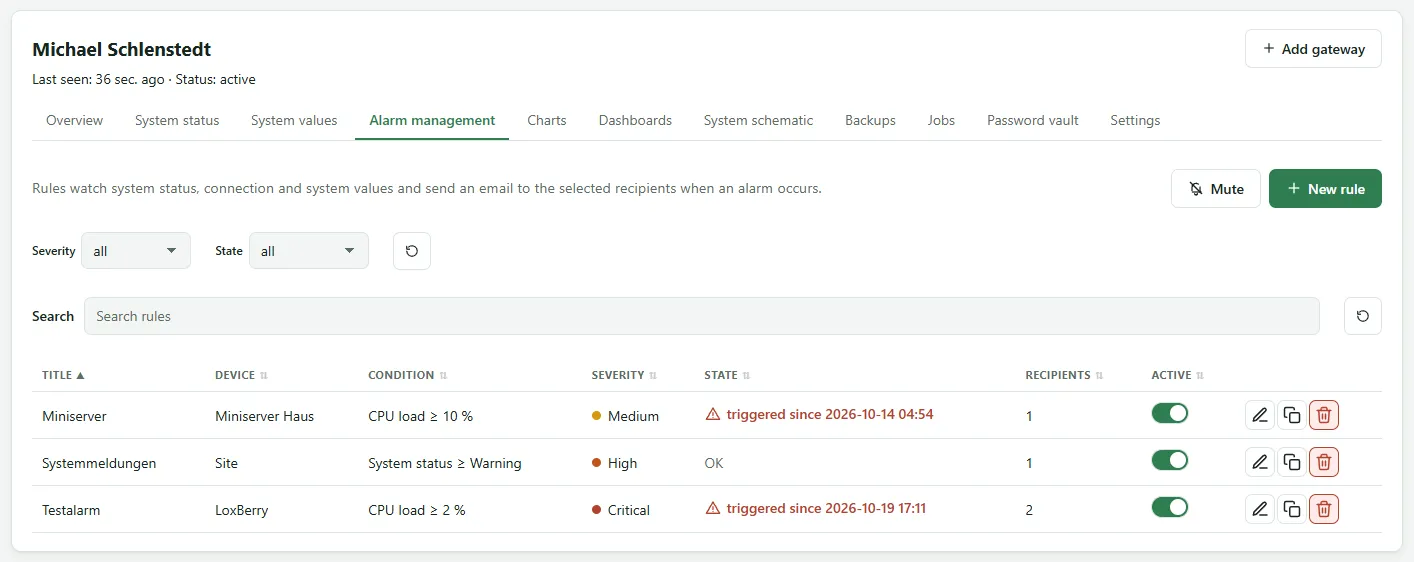Switch to the System status tab
Screen dimensions: 1414x562
coord(177,120)
